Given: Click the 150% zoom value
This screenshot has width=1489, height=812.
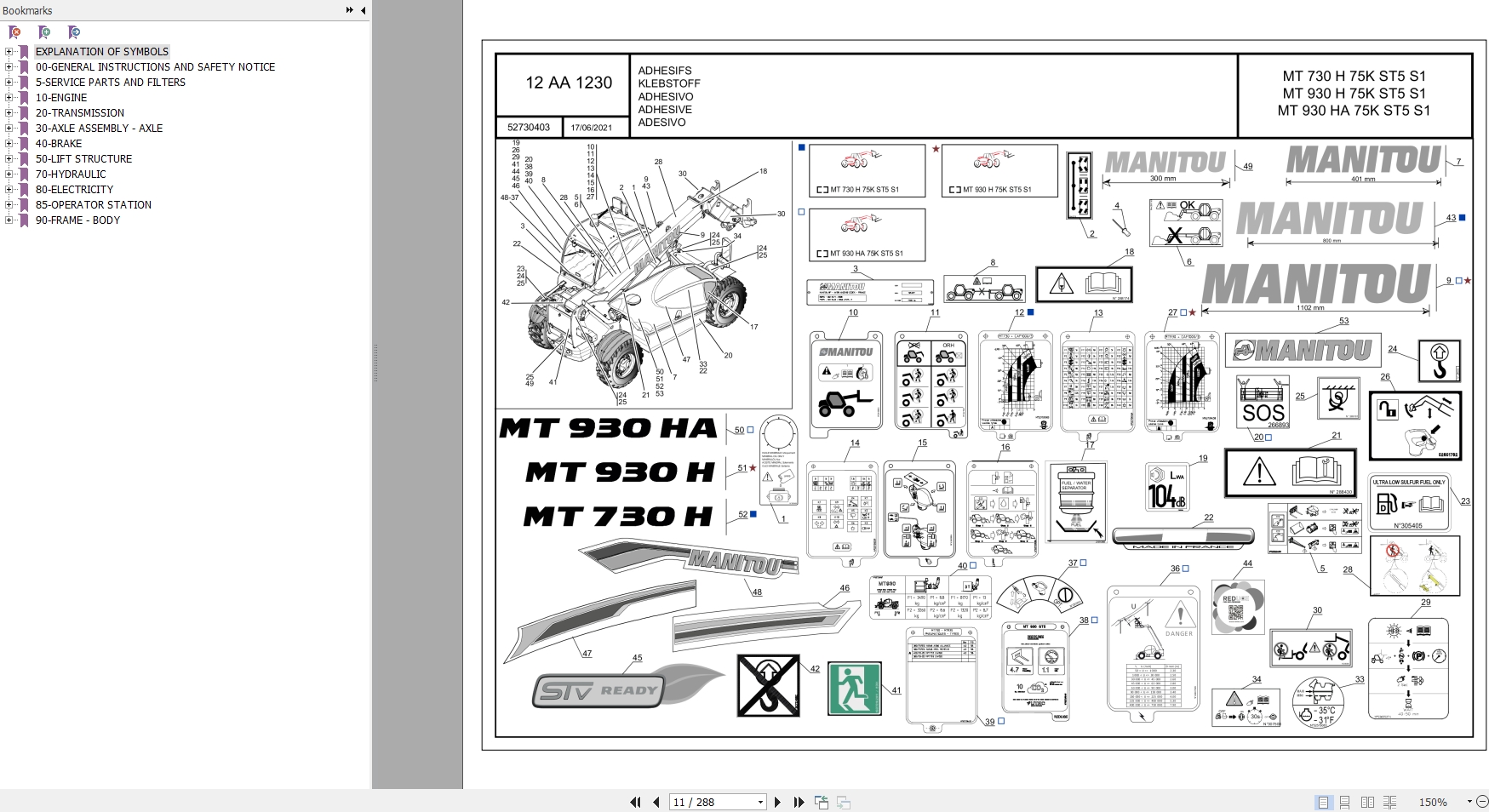Looking at the screenshot, I should click(x=1433, y=802).
